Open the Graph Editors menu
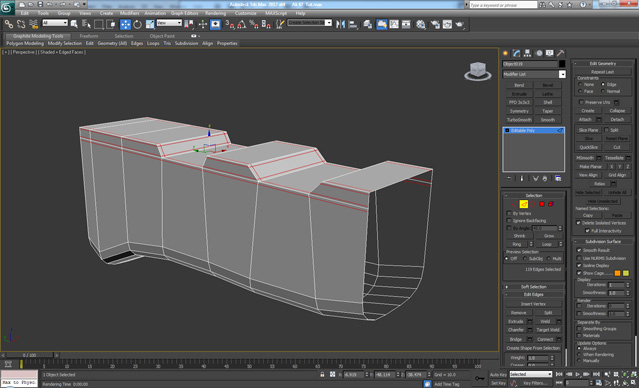The height and width of the screenshot is (388, 639). click(184, 13)
